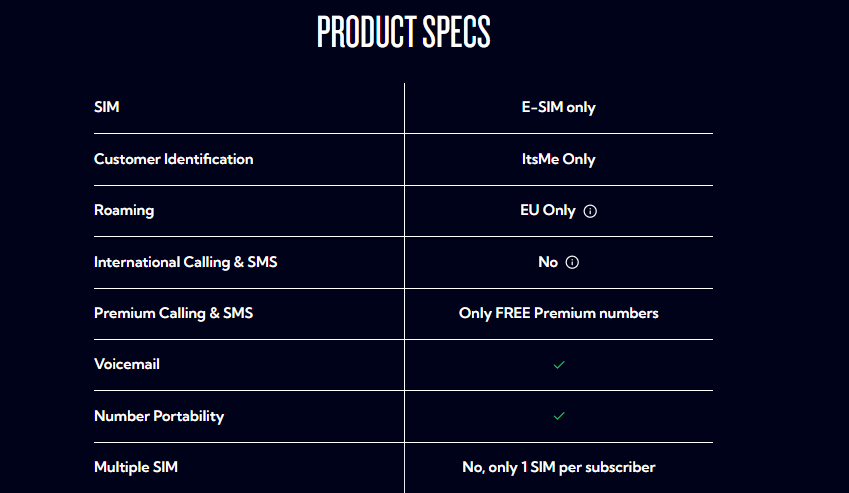
Task: Click the International Calling & SMS label
Action: point(186,262)
